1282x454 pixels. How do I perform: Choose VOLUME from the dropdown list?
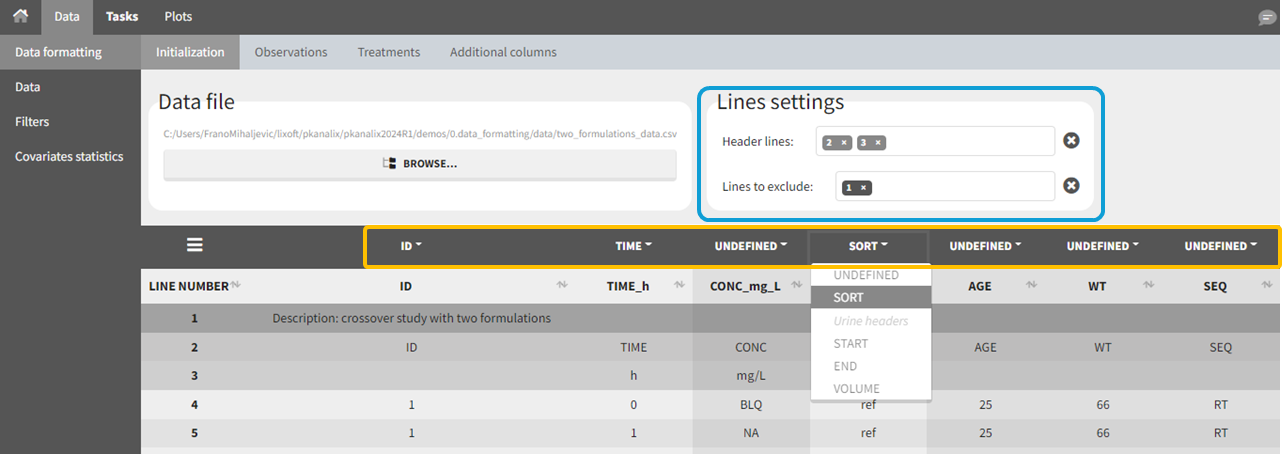click(856, 388)
